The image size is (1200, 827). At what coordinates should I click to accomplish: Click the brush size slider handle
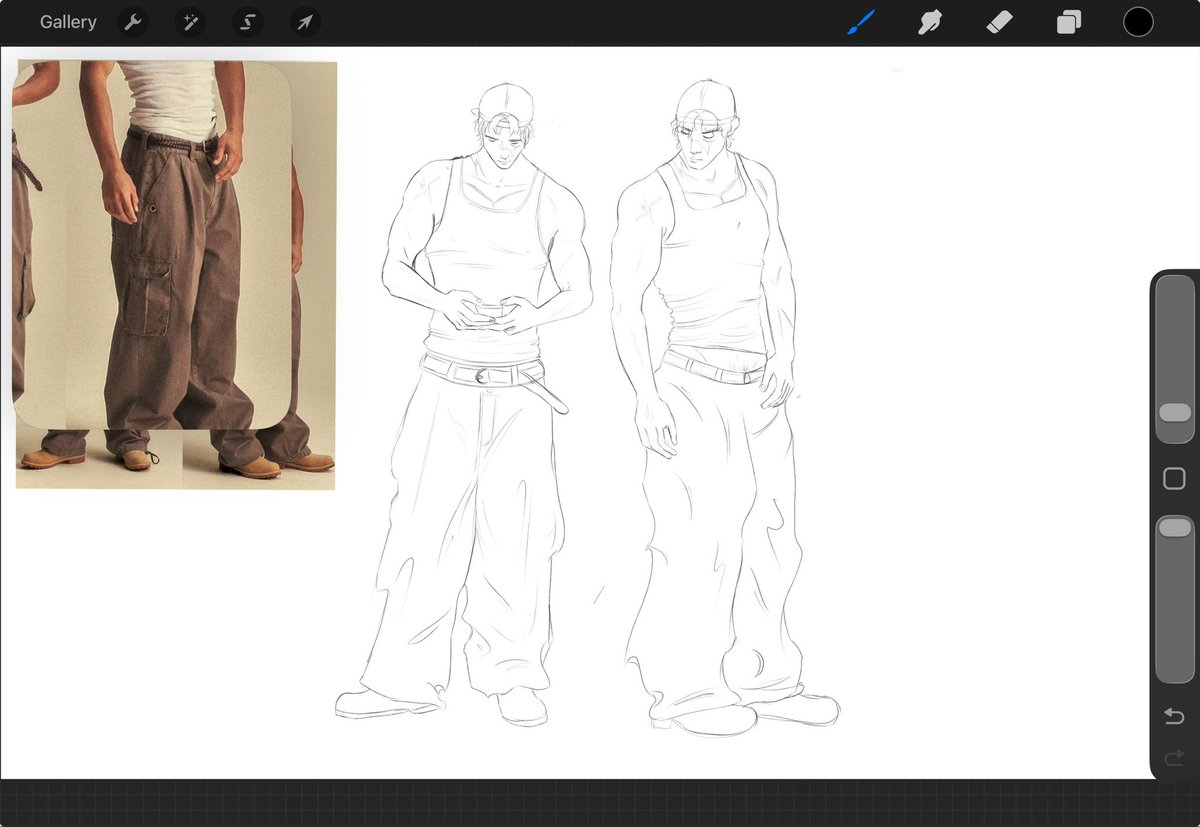coord(1175,412)
